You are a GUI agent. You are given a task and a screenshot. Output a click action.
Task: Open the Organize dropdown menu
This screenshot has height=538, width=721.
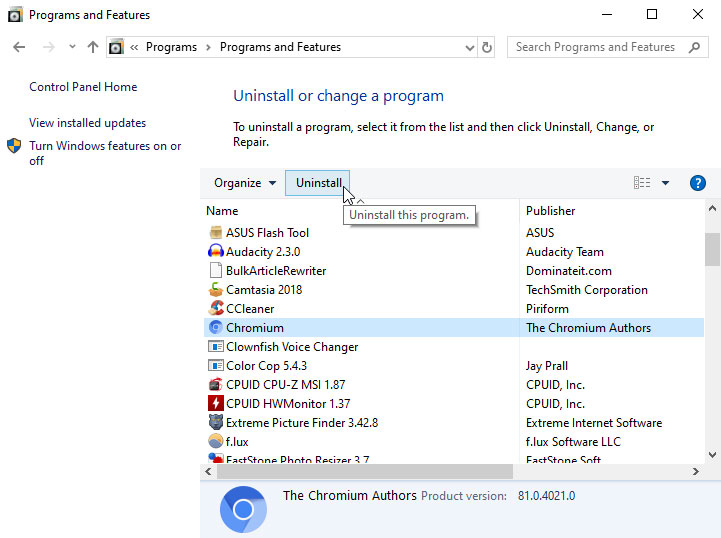click(245, 183)
